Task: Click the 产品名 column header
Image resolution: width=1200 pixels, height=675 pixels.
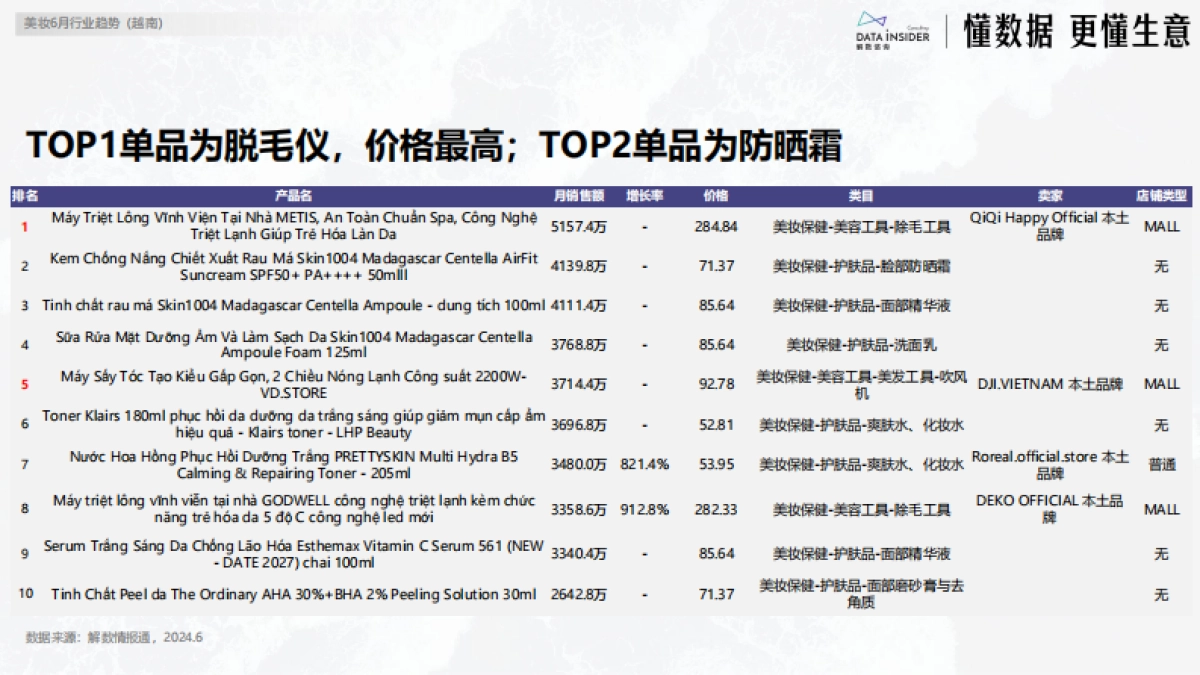Action: (293, 196)
